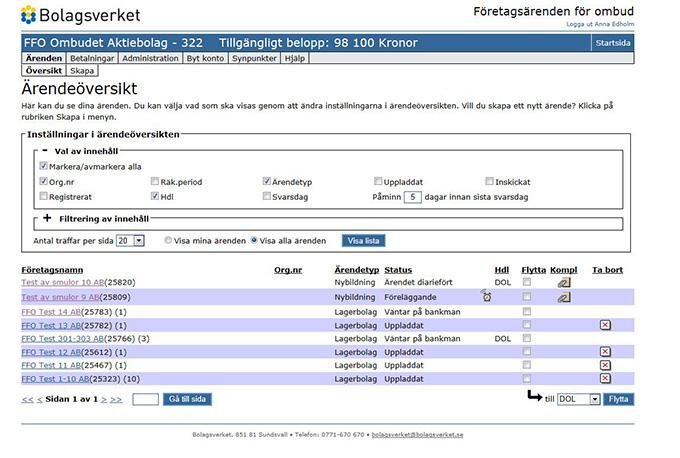Select Visa alla ärenden radio button
680x458 pixels.
(254, 240)
